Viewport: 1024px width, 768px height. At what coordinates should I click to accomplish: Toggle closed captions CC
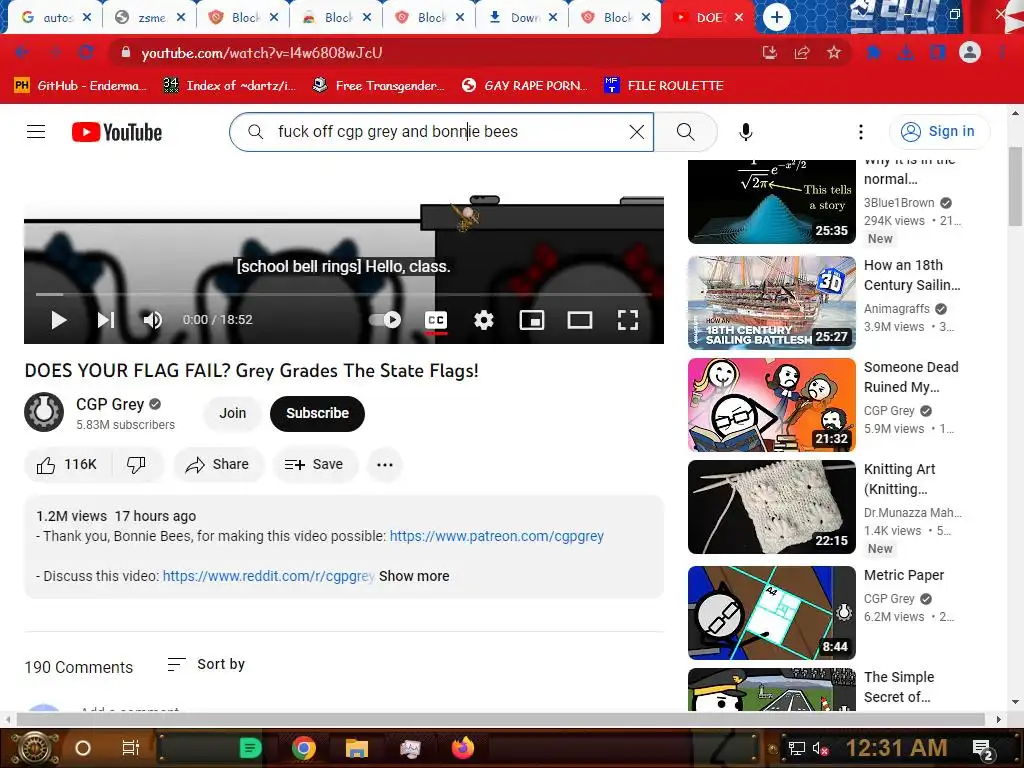436,320
